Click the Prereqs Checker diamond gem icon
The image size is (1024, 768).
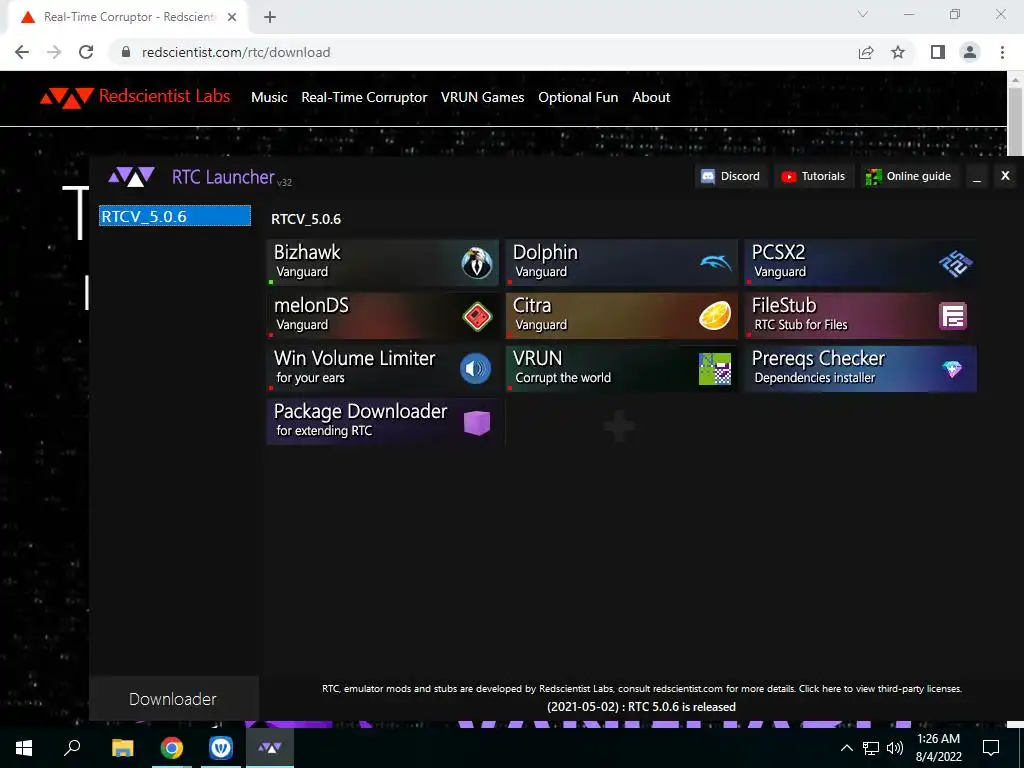pos(952,370)
